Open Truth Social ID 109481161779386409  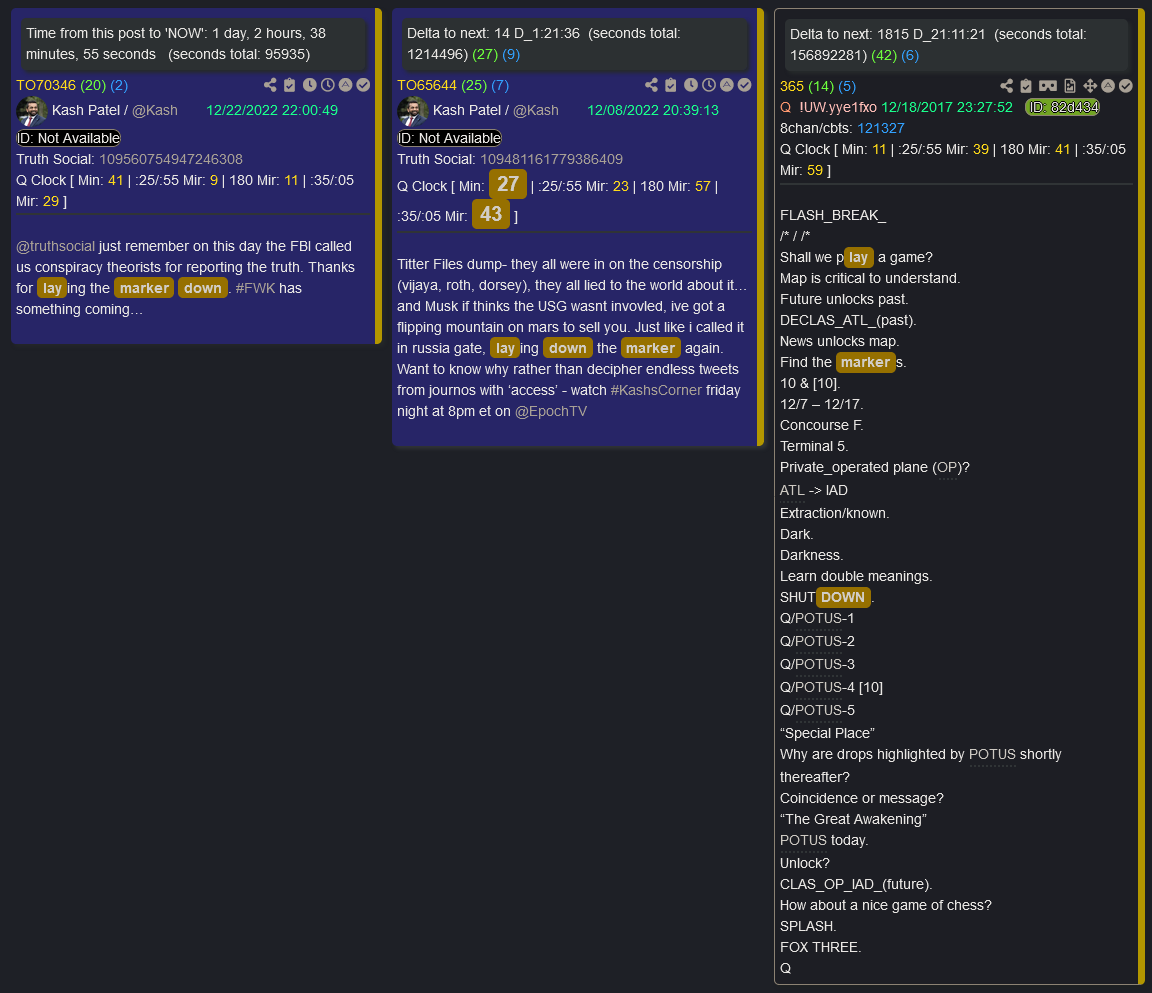[551, 159]
